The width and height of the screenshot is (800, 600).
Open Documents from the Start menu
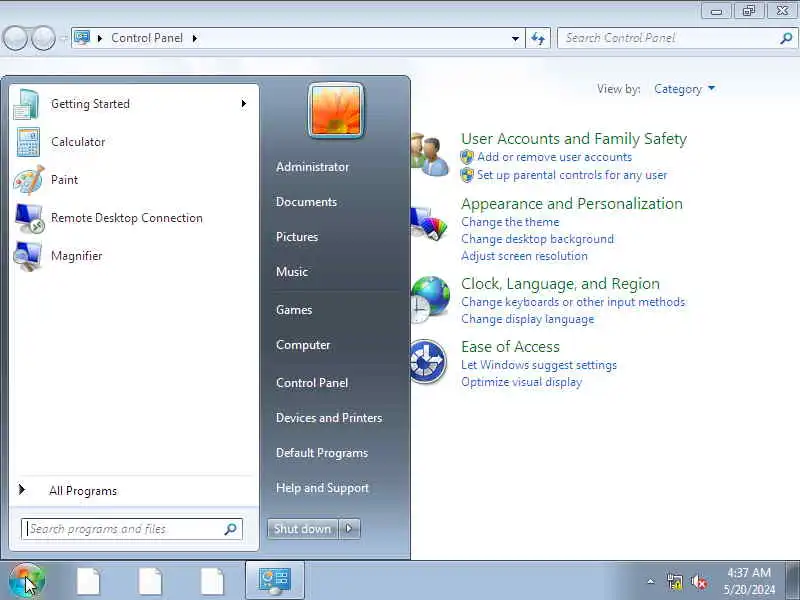pos(306,202)
